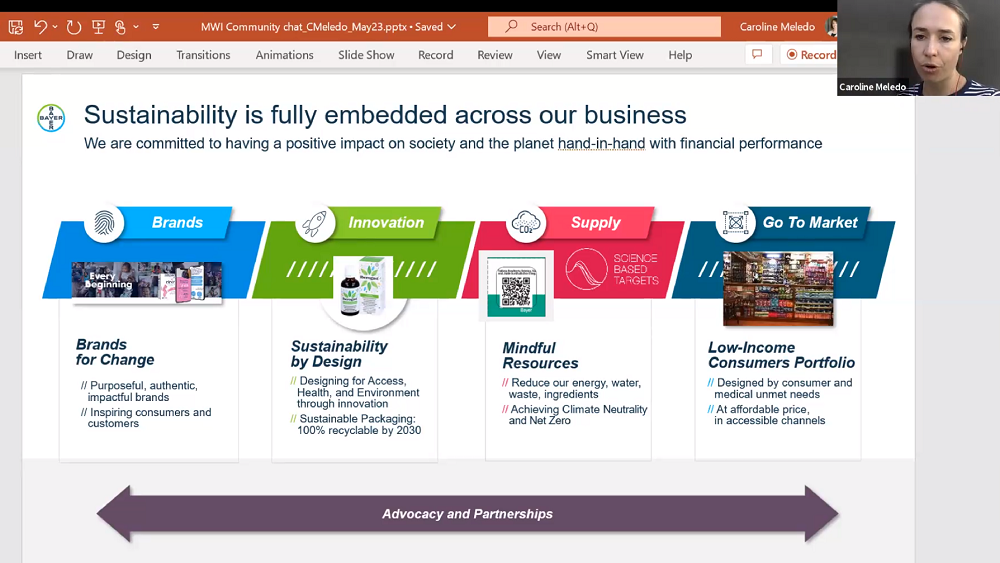Open Customize Quick Access Toolbar dropdown
This screenshot has width=1000, height=563.
coord(156,27)
